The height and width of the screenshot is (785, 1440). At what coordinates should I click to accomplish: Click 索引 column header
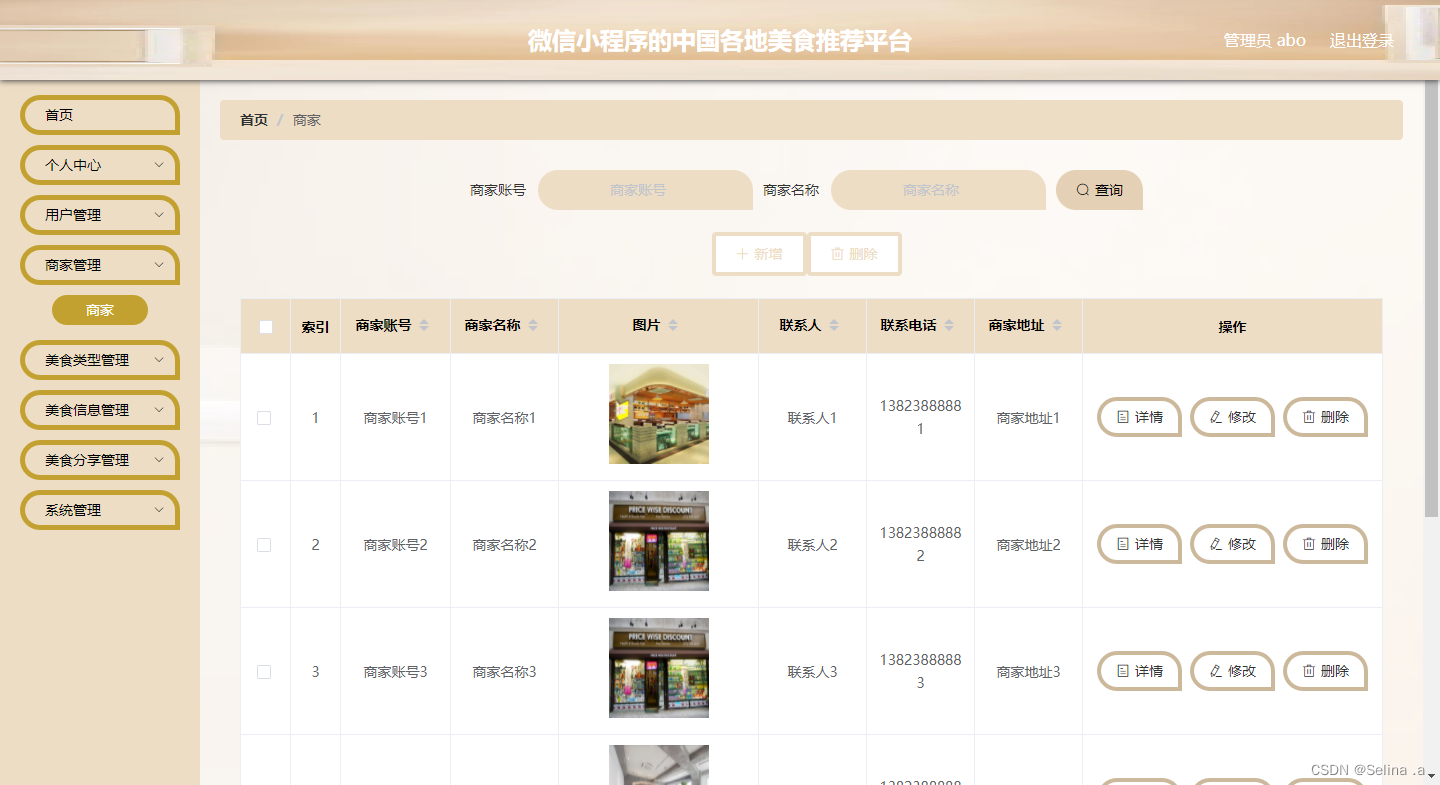tap(315, 327)
